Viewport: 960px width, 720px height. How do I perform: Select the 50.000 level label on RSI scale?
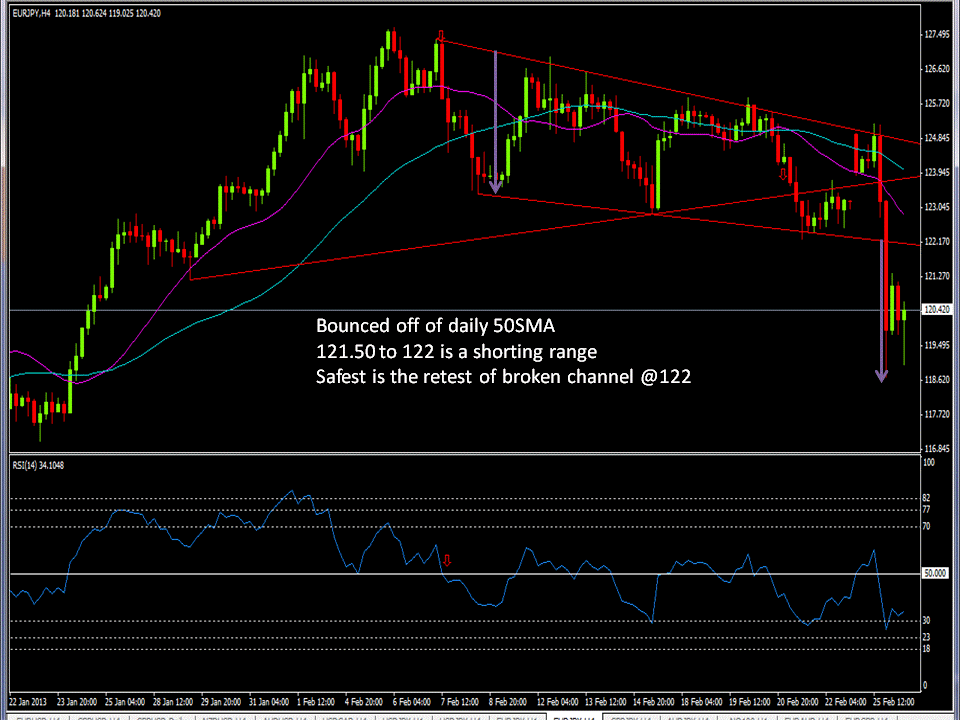click(933, 573)
